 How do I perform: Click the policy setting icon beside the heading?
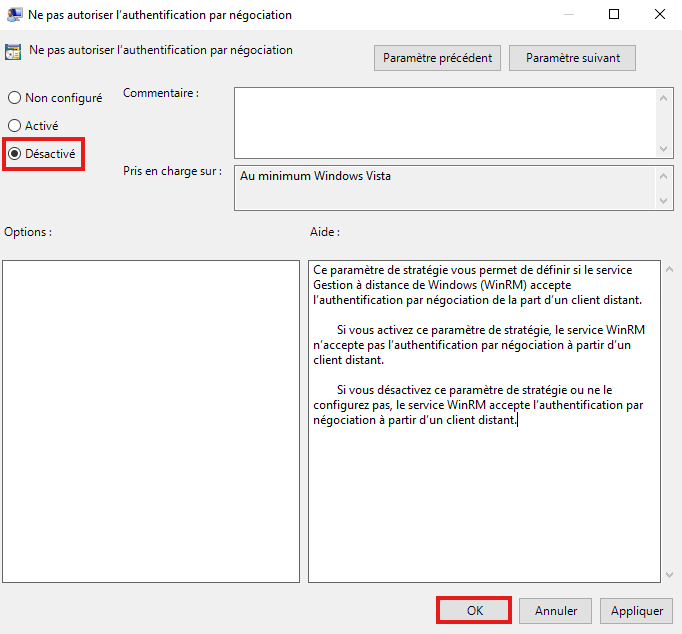click(14, 52)
